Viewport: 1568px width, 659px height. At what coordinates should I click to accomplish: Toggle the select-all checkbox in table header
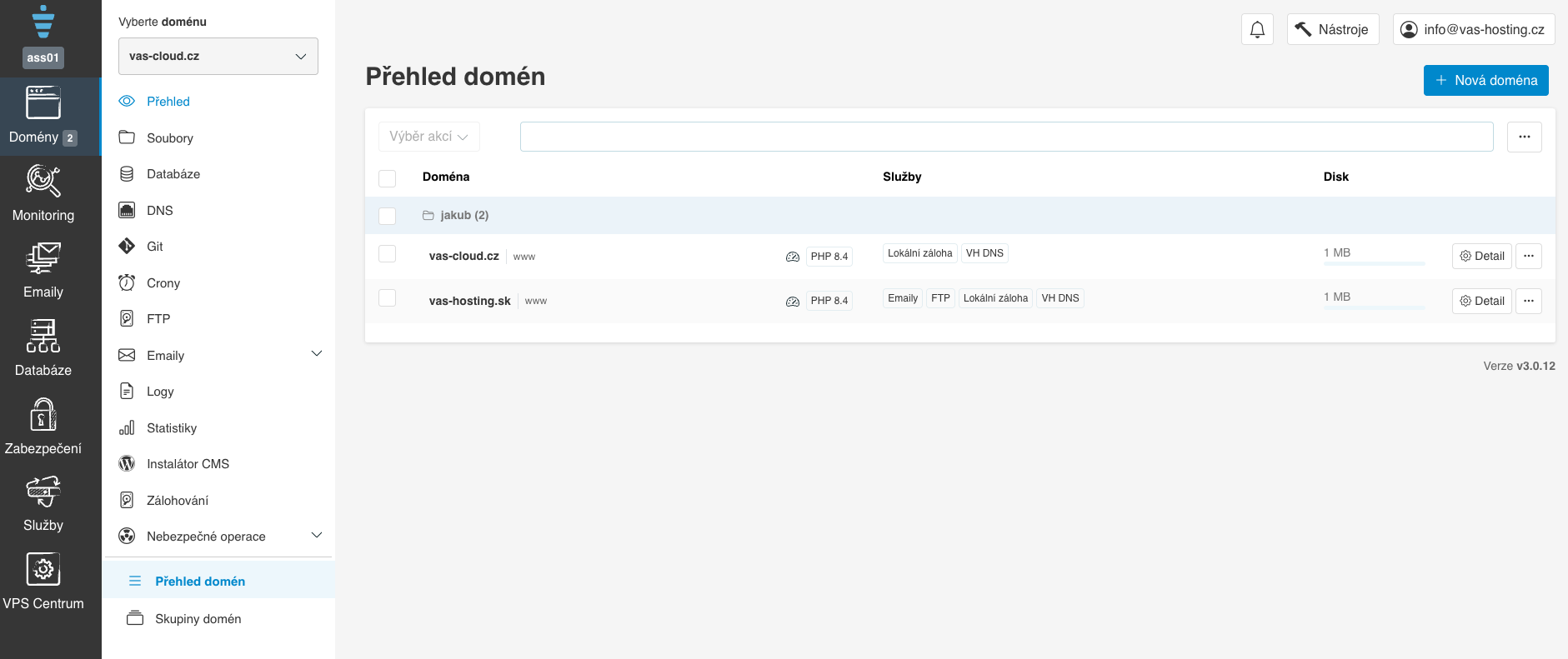point(387,177)
